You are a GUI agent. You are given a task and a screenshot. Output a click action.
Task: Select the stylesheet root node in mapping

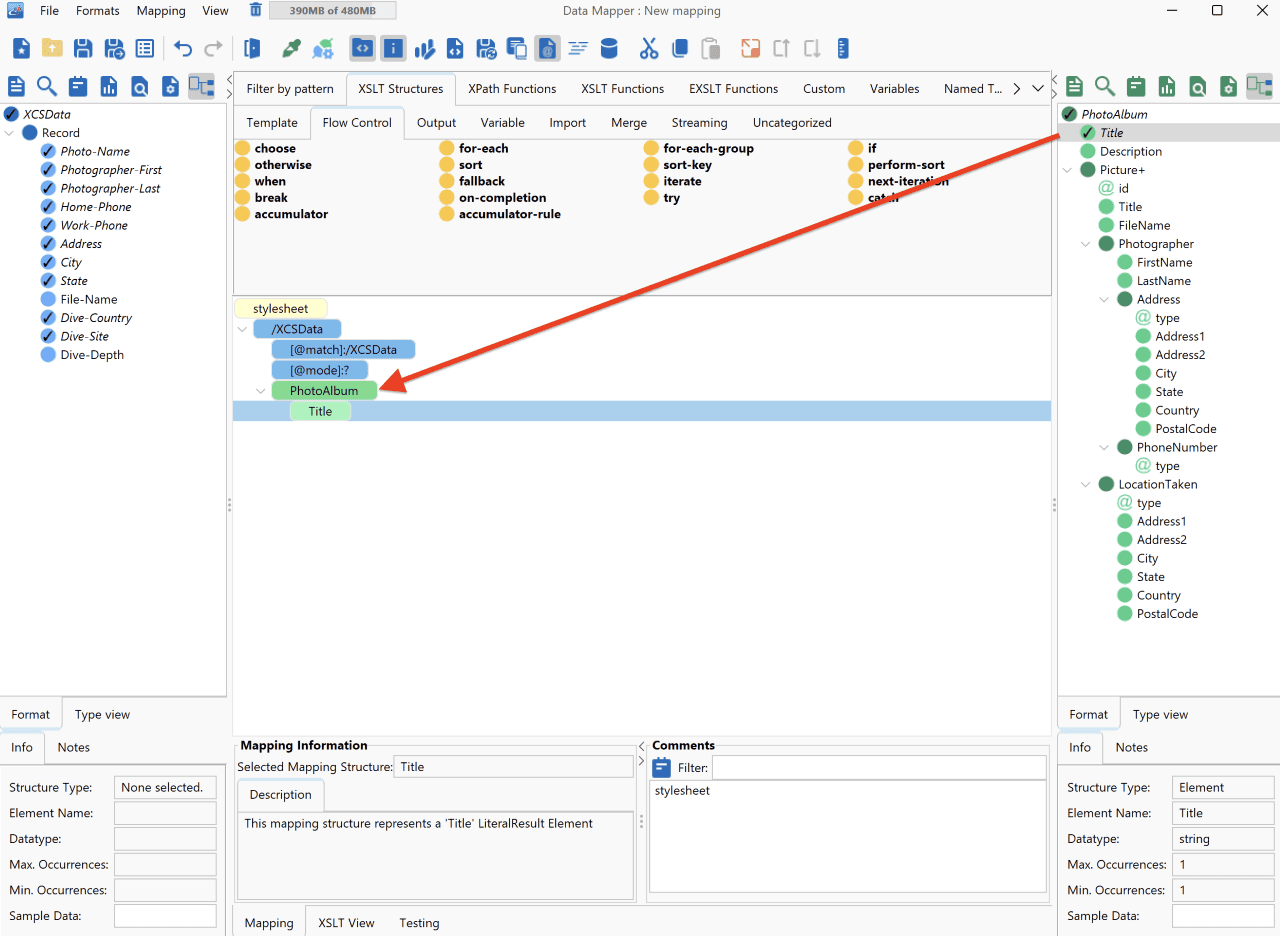tap(280, 309)
